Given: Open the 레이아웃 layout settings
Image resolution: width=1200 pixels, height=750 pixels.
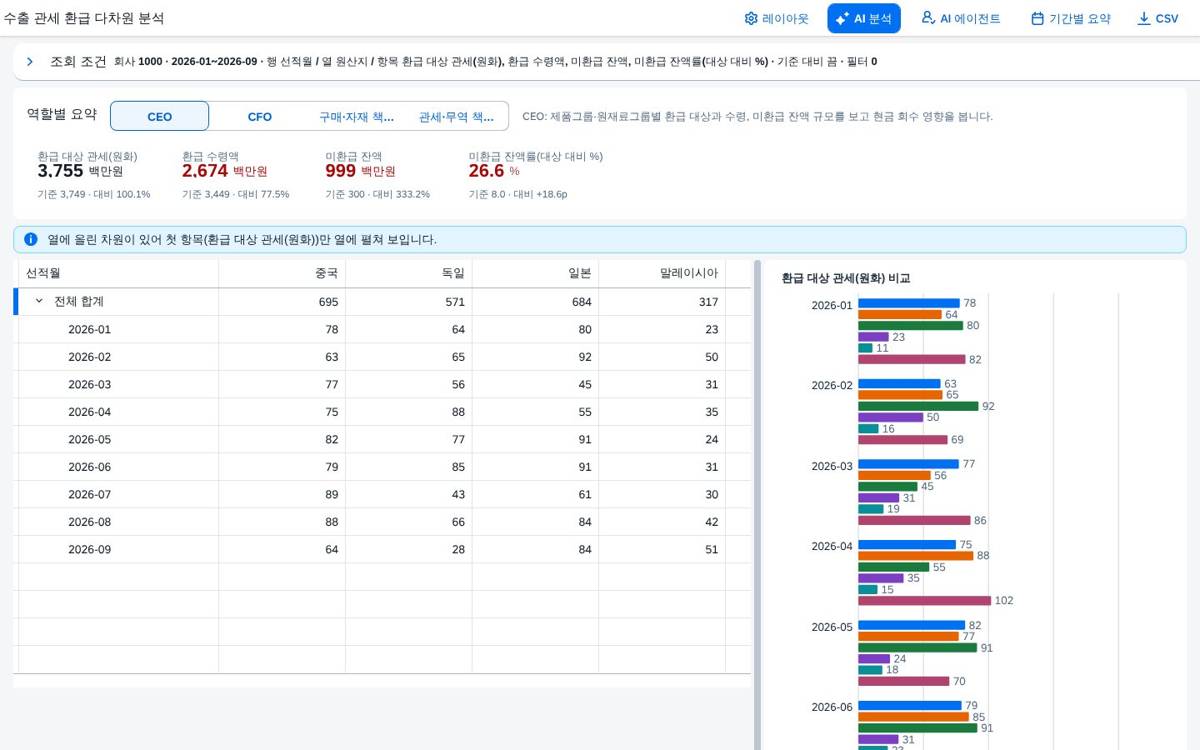Looking at the screenshot, I should pyautogui.click(x=776, y=18).
